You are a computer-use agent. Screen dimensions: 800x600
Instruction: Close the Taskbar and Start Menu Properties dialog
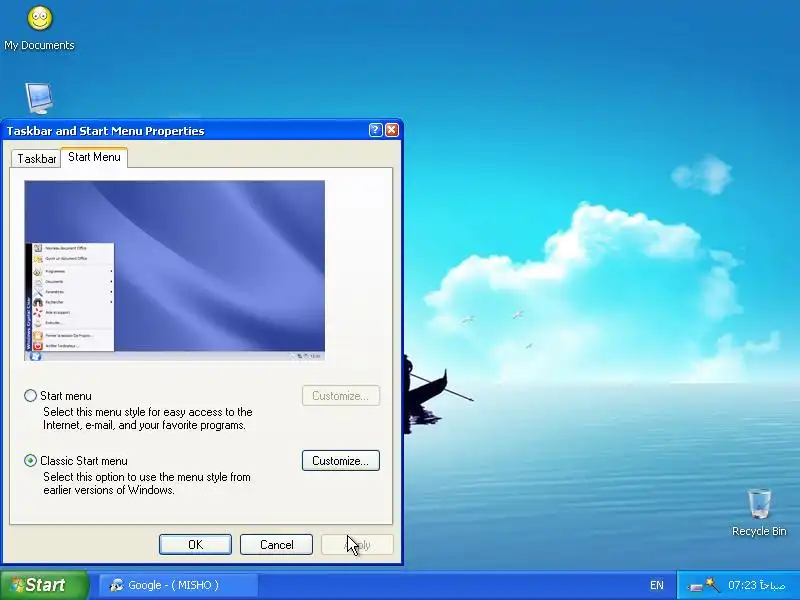click(392, 130)
